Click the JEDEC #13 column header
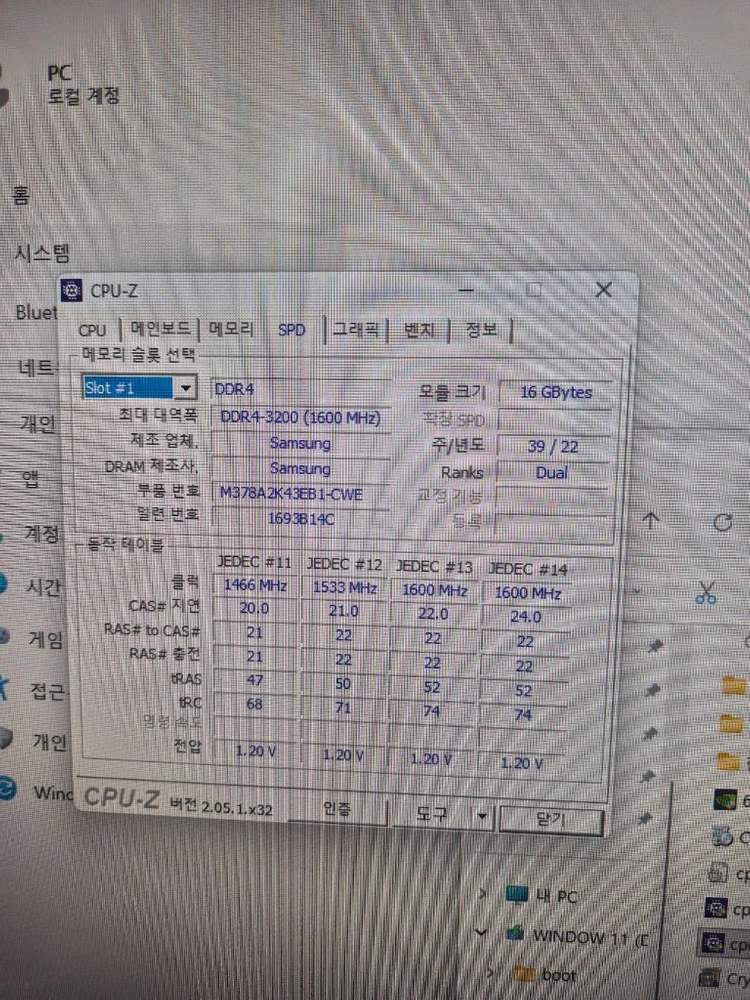Screen dimensions: 750x1000 click(x=434, y=567)
